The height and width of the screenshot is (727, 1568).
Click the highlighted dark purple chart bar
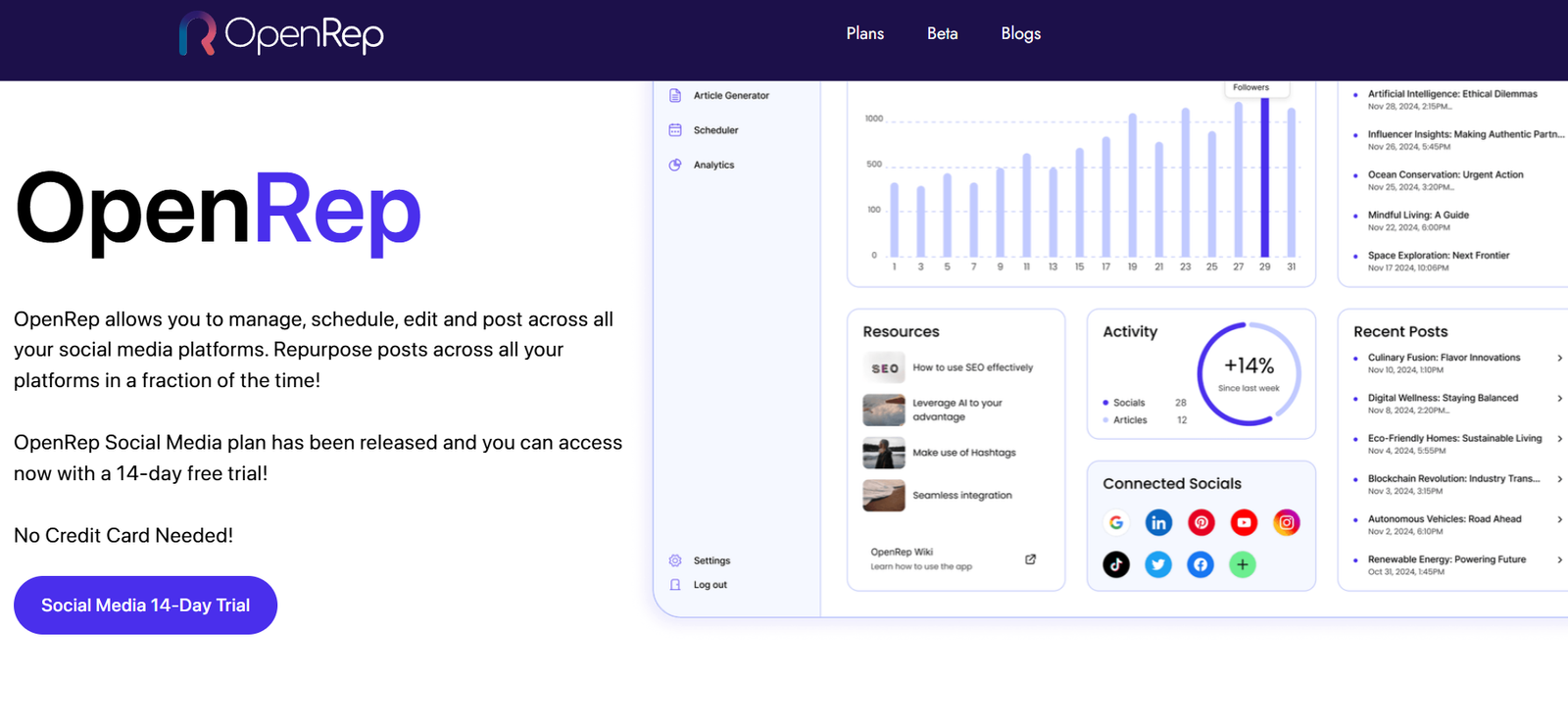click(x=1264, y=178)
